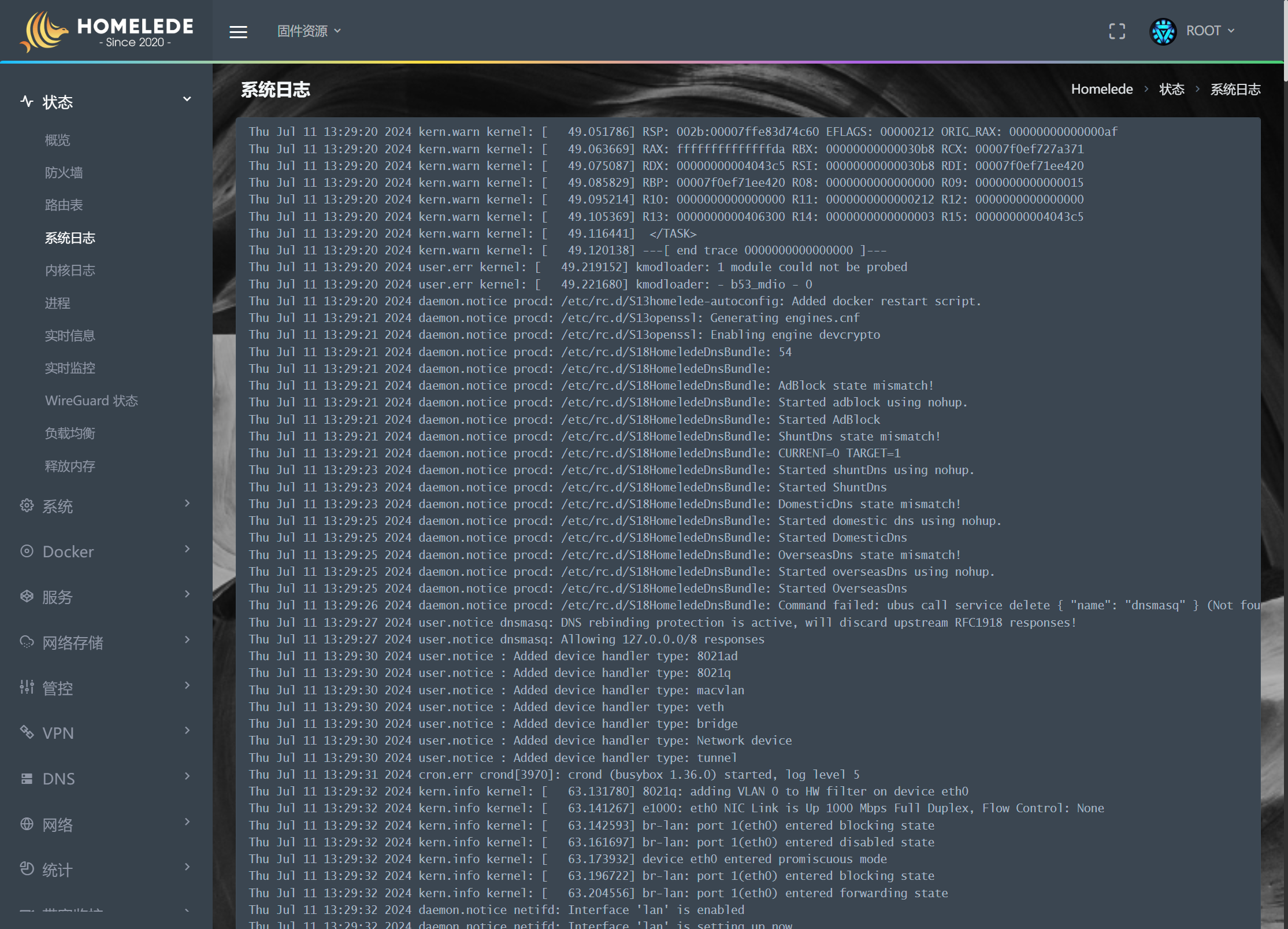Open the 固件资源 dropdown menu
Screen dimensions: 1288x929
coord(309,31)
